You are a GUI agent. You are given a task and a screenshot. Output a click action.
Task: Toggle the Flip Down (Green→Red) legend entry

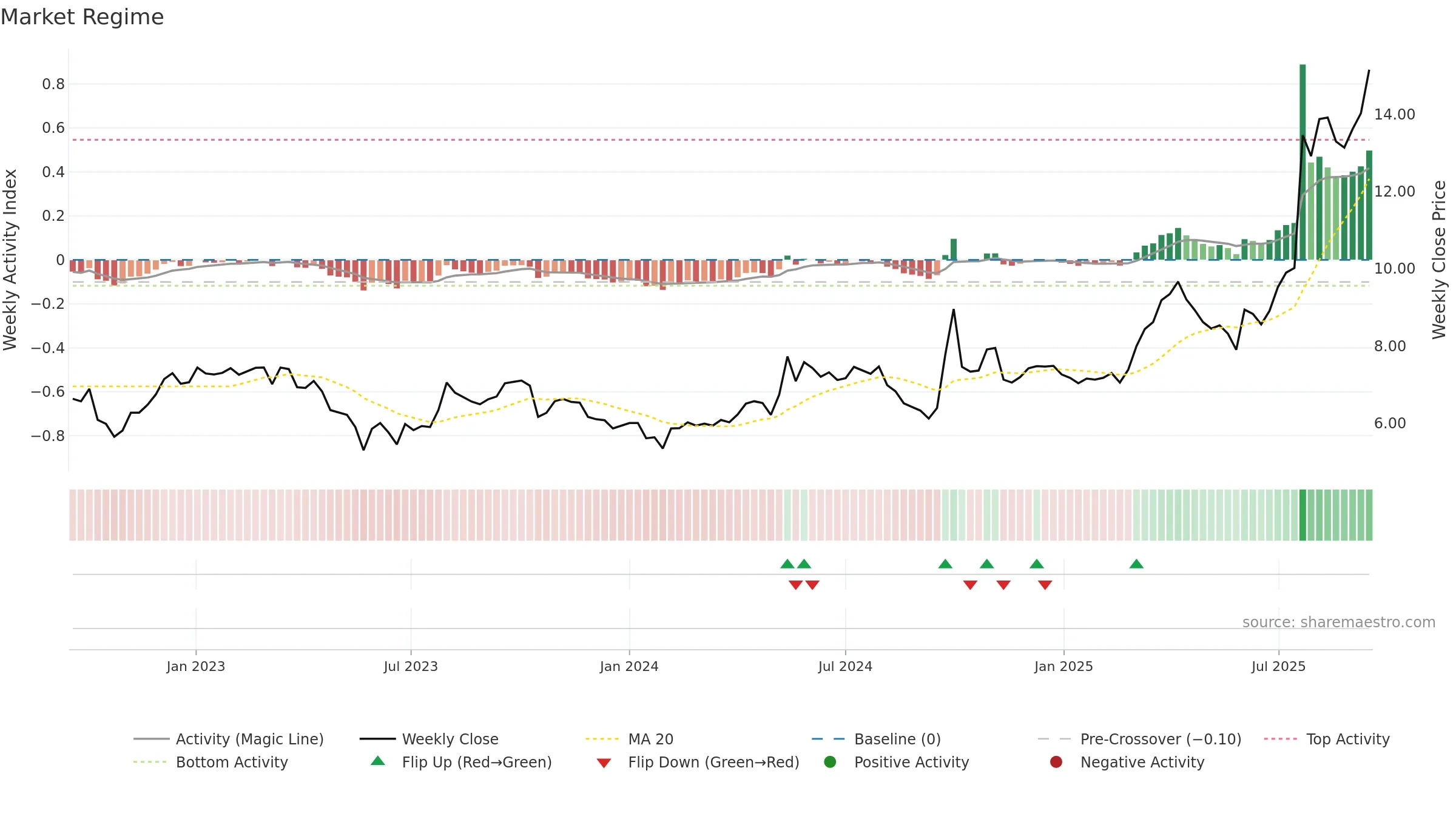coord(698,762)
